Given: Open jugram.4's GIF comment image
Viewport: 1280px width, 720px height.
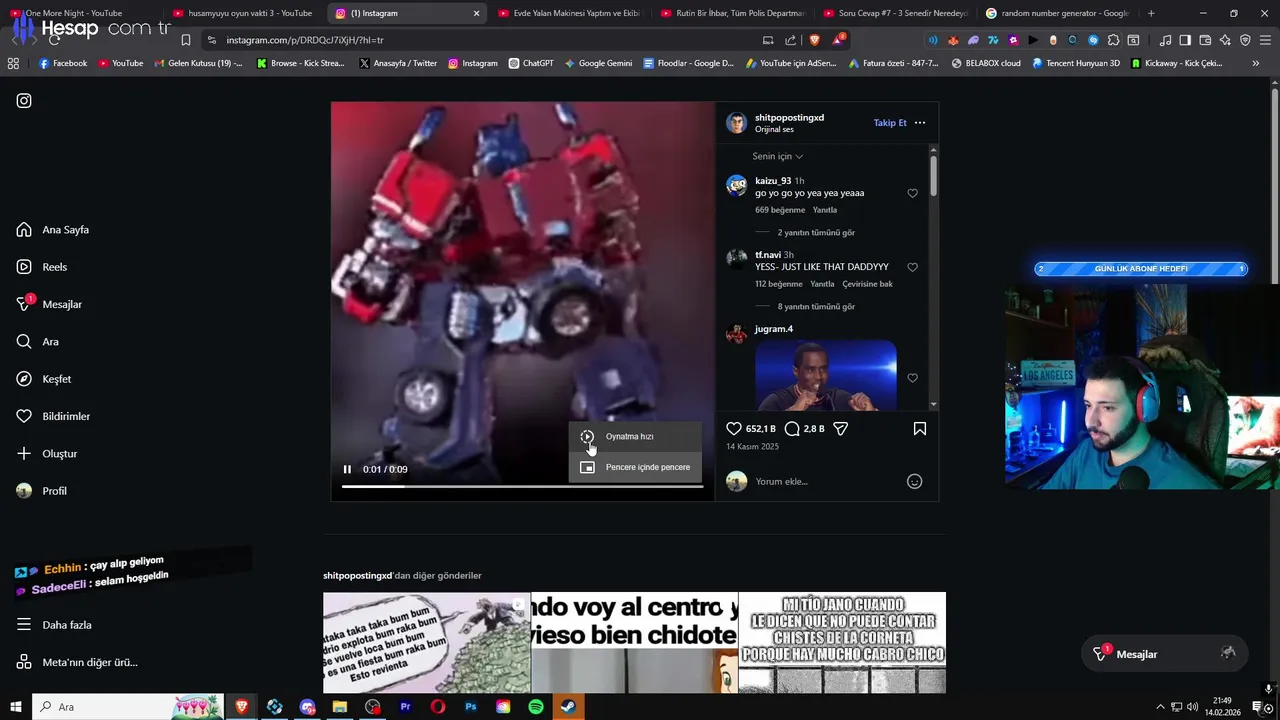Looking at the screenshot, I should (826, 375).
